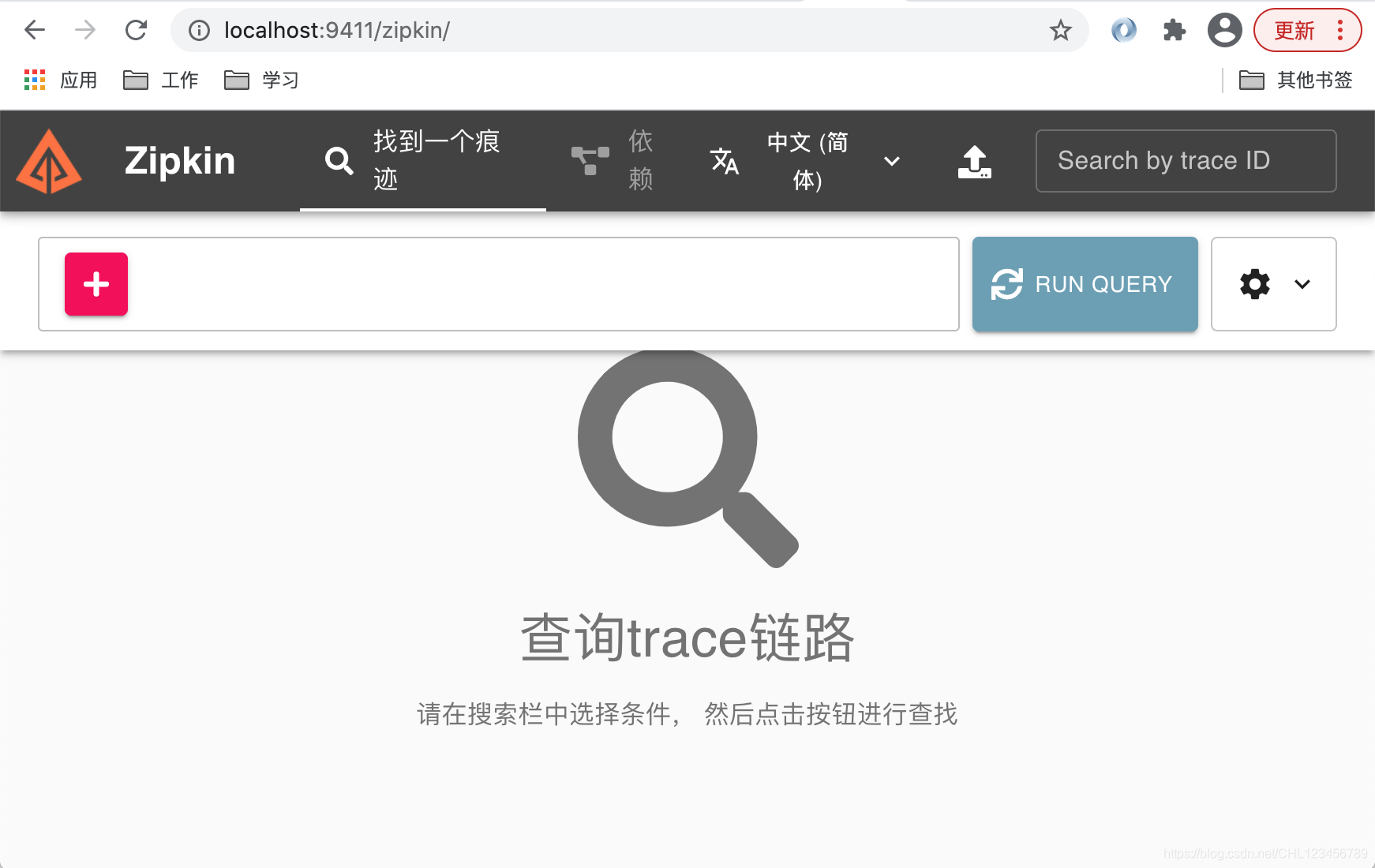Click the site info icon in address bar
Viewport: 1375px width, 868px height.
point(199,30)
